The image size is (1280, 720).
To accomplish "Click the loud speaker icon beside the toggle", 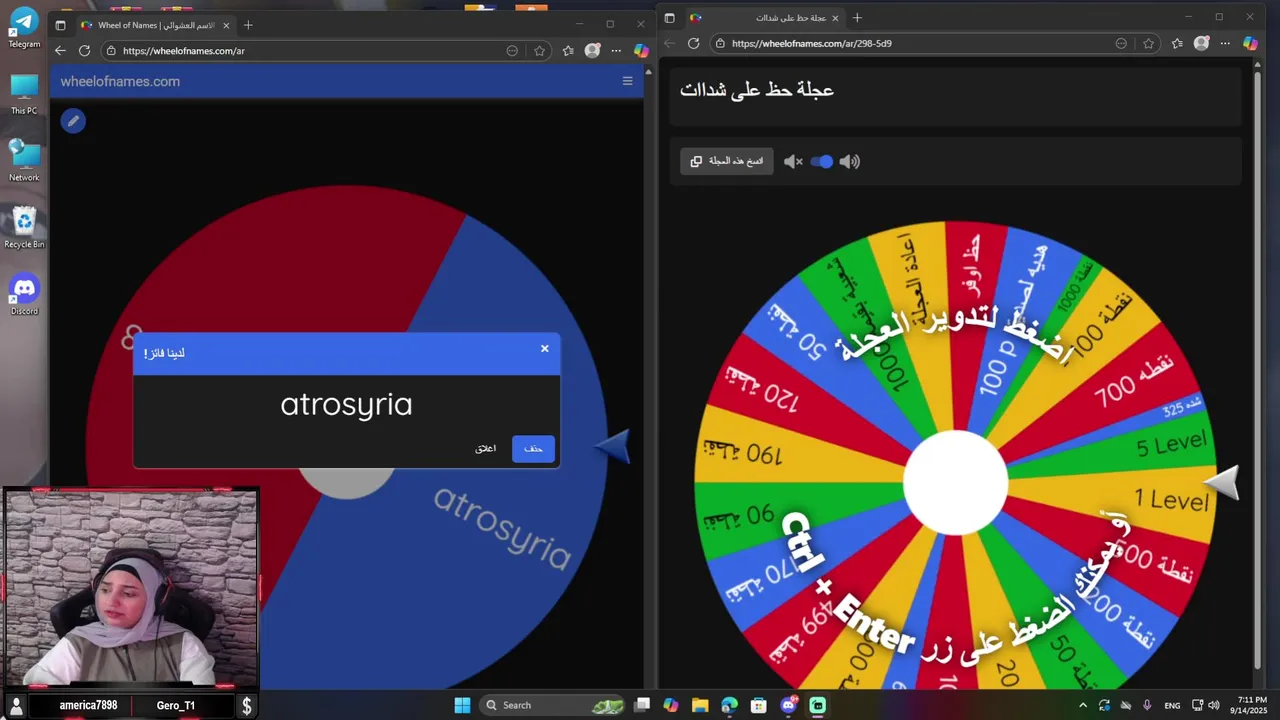I will [849, 161].
